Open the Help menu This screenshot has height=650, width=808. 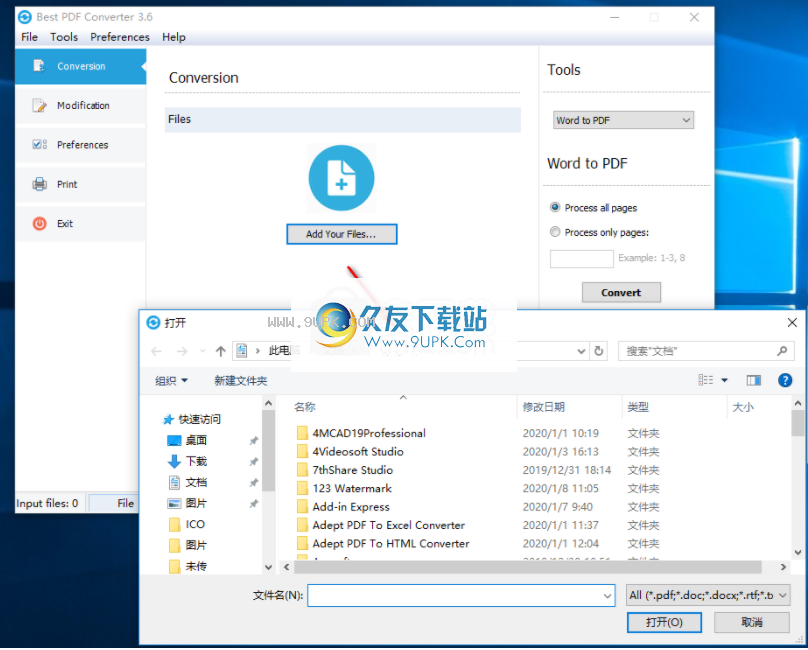(x=174, y=37)
